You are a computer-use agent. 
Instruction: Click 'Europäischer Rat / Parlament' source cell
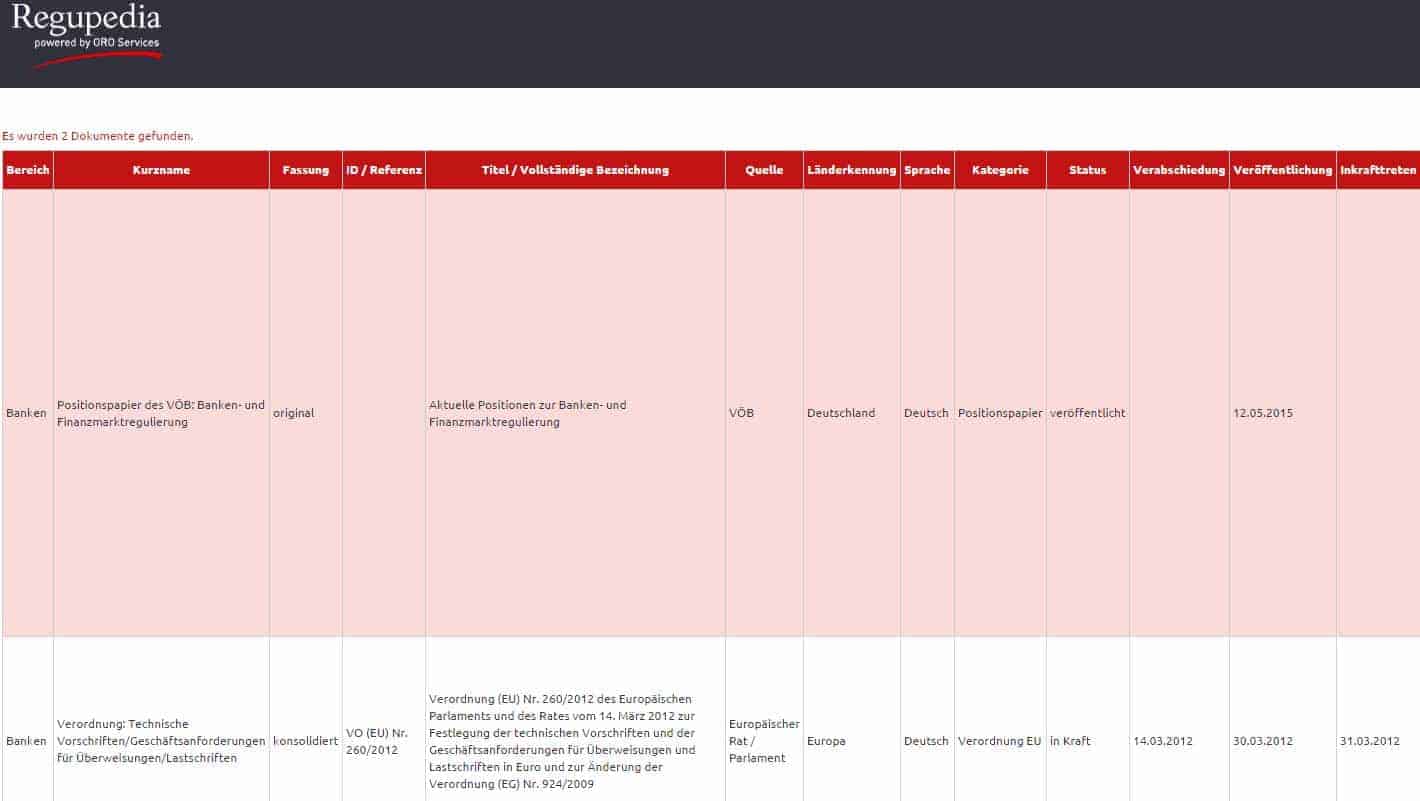click(764, 741)
